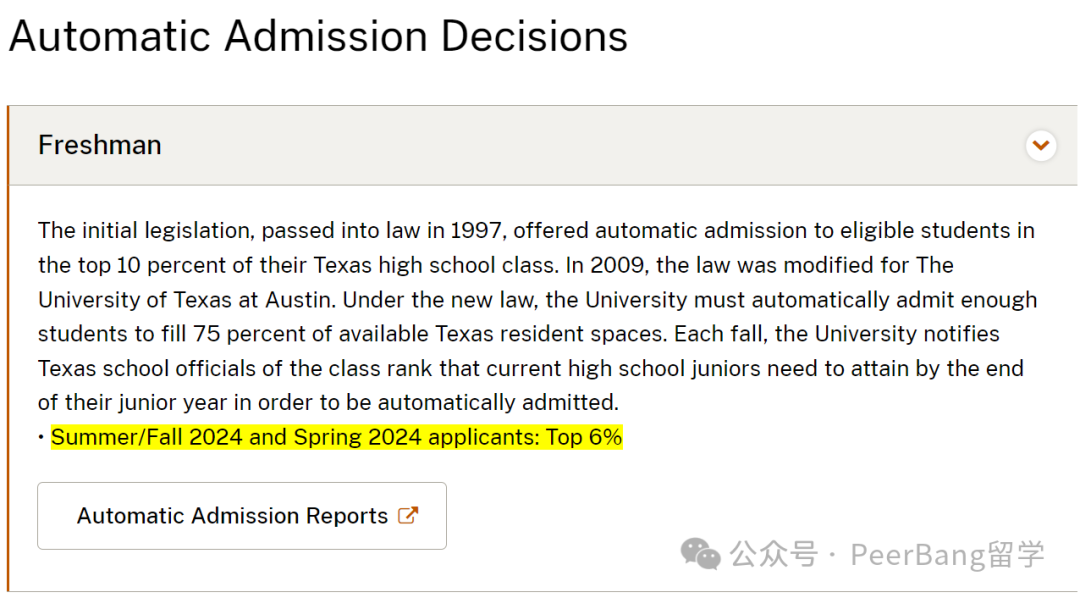
Task: Click the phrase "automatically admitted" ending the paragraph
Action: pos(498,402)
